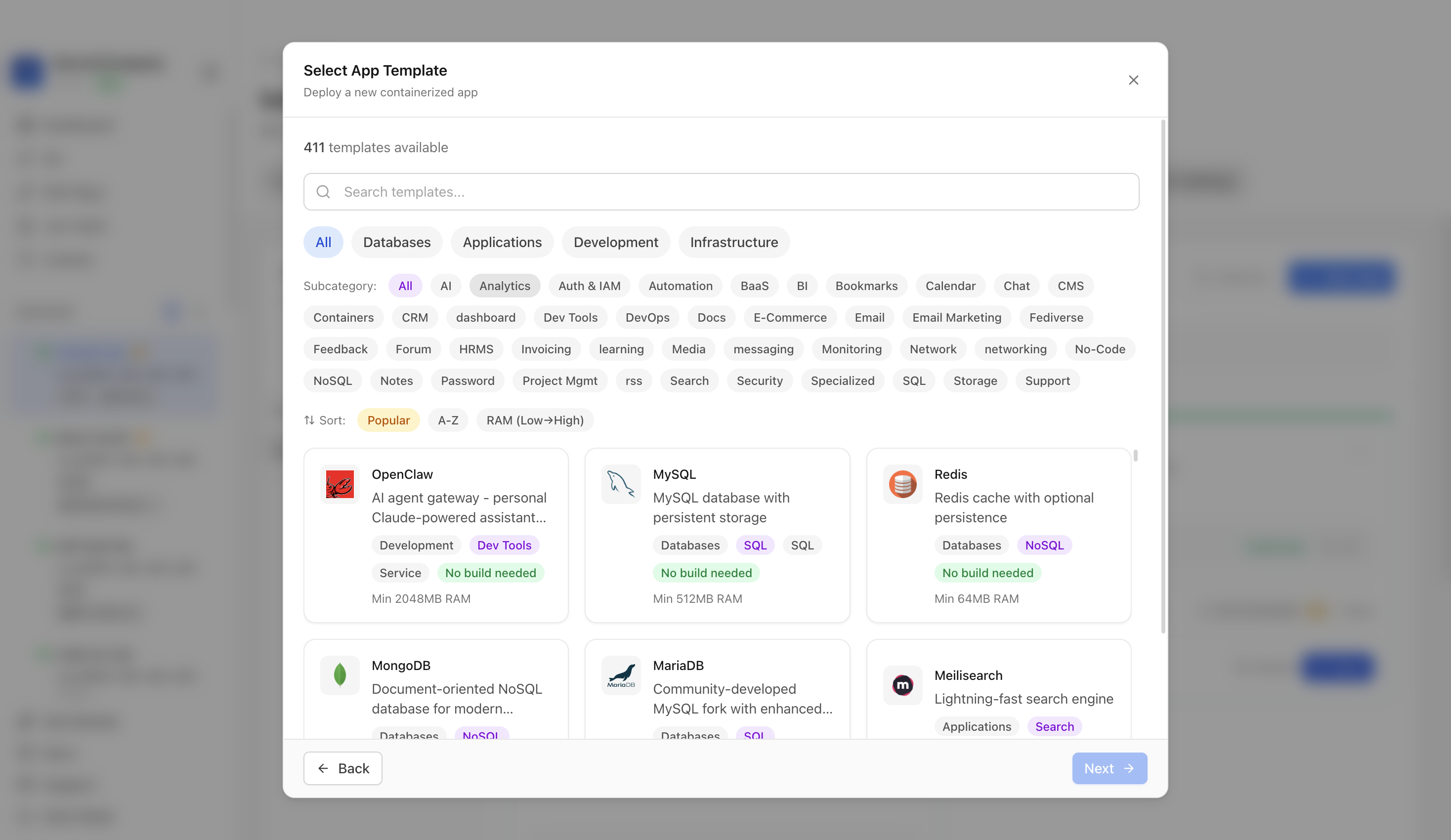Close the Select App Template dialog
The image size is (1451, 840).
point(1133,80)
